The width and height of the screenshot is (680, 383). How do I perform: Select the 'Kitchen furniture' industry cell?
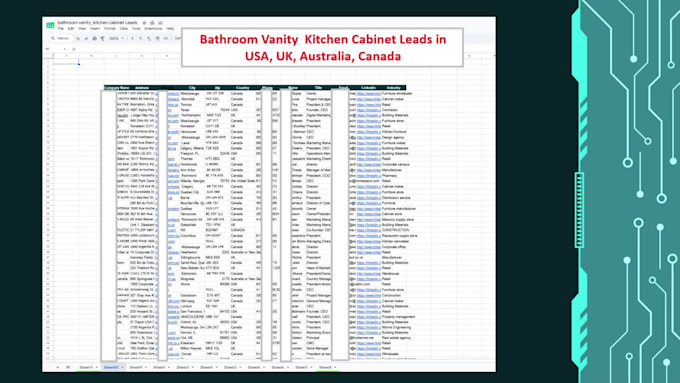pos(394,132)
